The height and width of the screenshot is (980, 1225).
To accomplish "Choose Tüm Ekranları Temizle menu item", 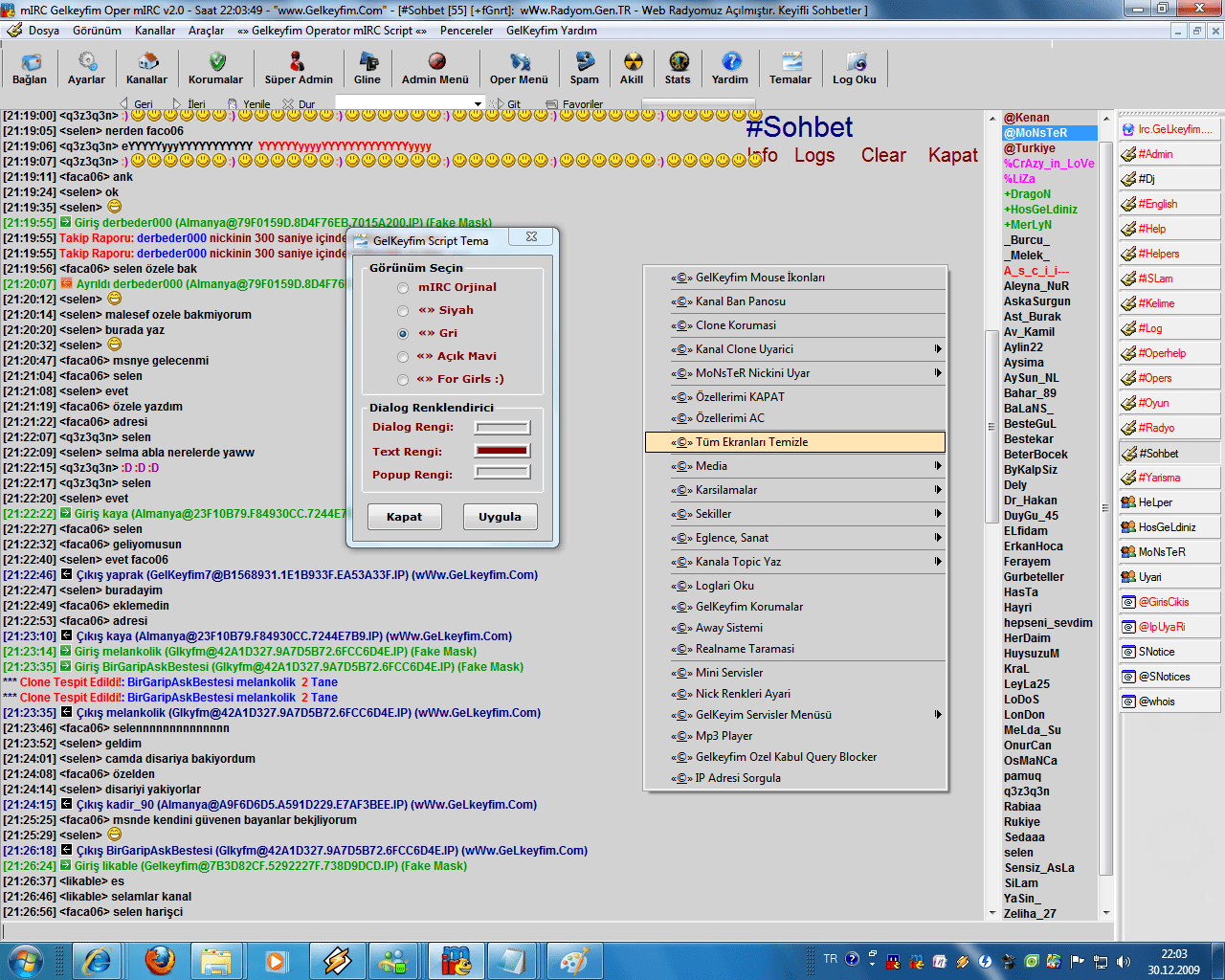I will 795,442.
